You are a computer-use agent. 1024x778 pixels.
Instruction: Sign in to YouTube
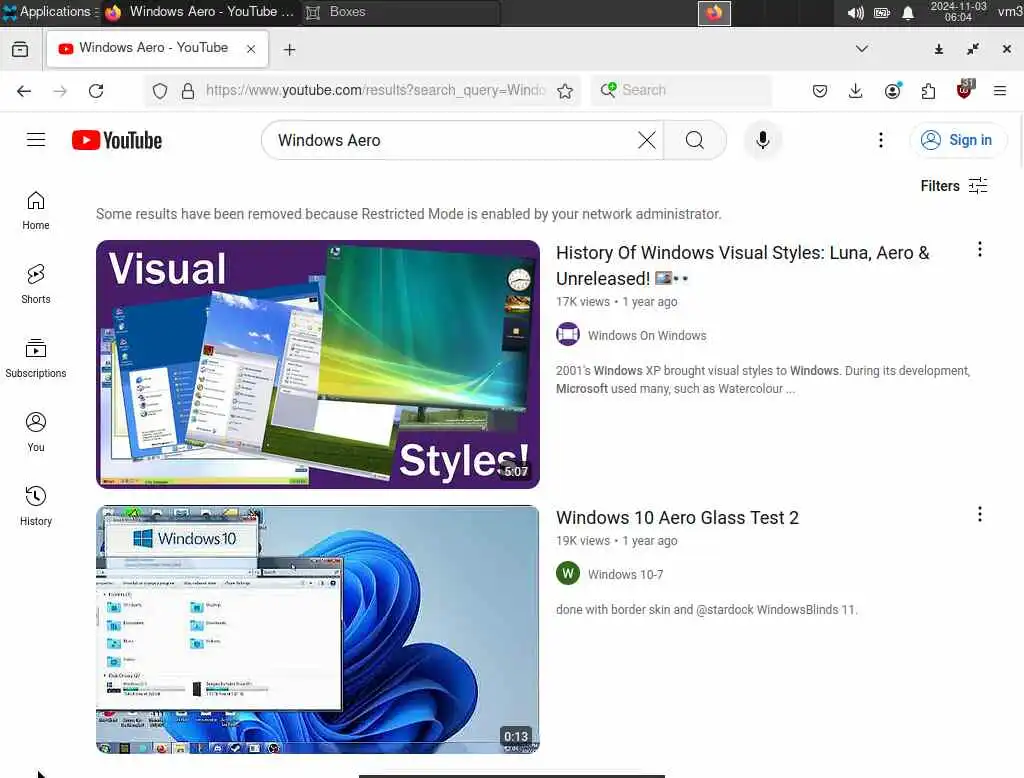click(x=958, y=140)
